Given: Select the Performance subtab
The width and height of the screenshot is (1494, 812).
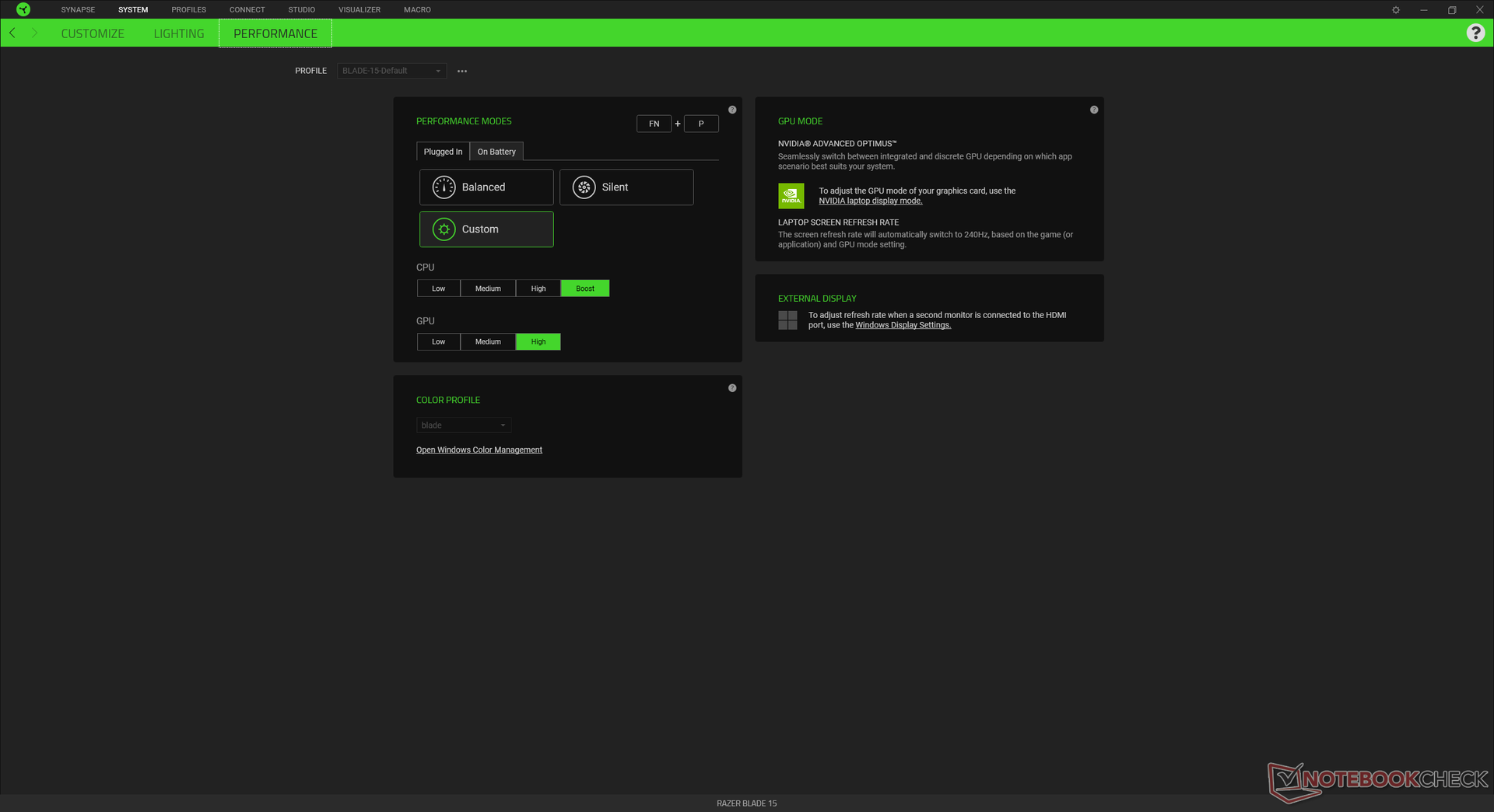Looking at the screenshot, I should (x=275, y=33).
